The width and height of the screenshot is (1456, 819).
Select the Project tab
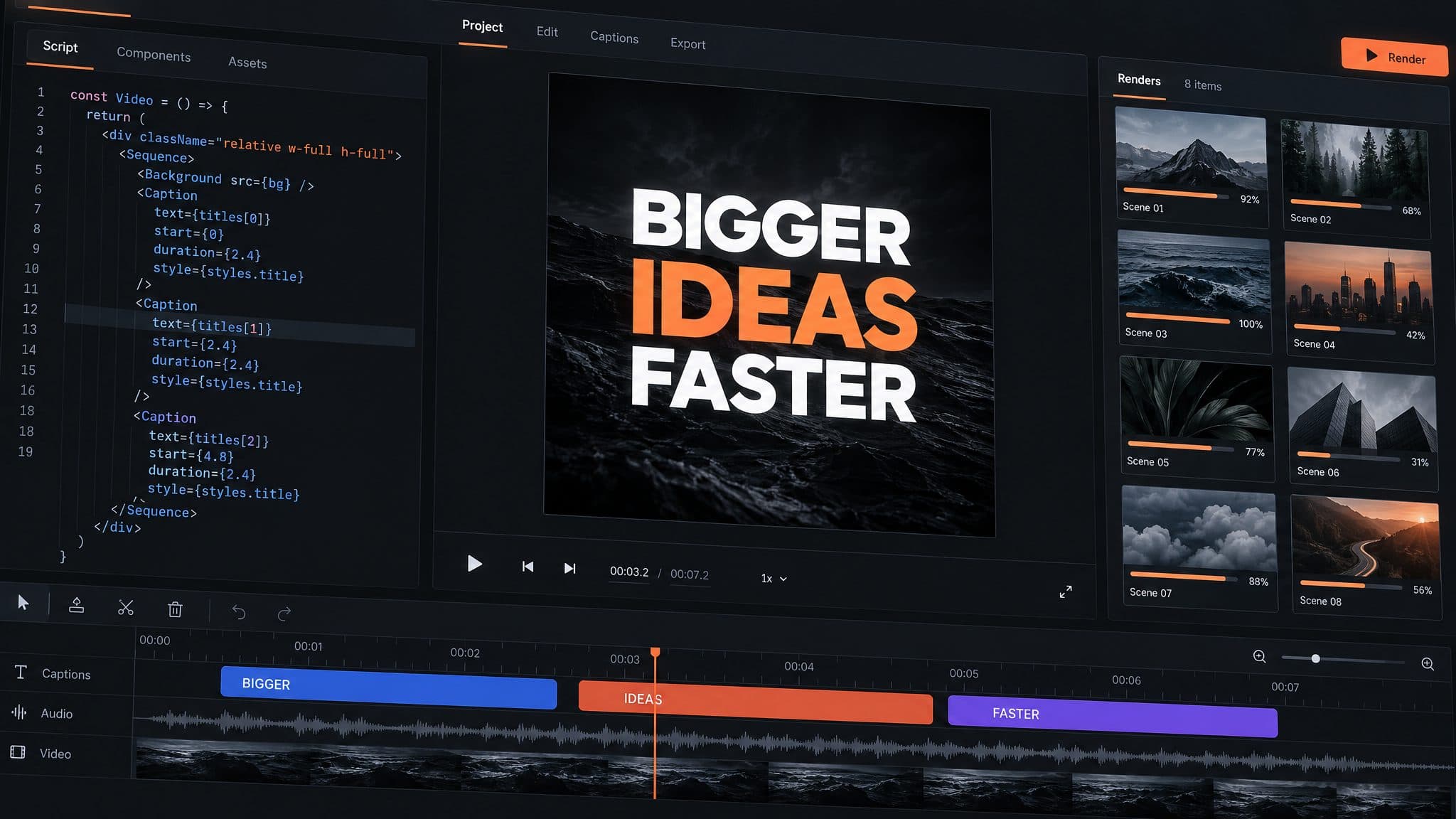point(483,27)
